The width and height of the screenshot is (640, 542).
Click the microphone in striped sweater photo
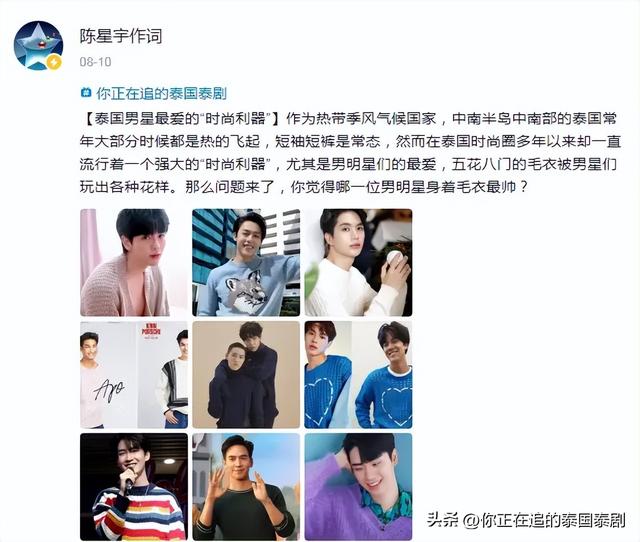coord(130,478)
